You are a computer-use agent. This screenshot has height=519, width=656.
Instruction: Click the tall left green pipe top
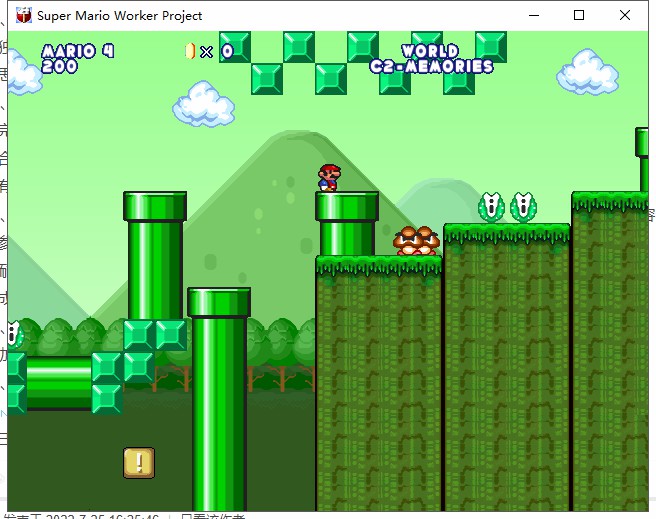155,206
